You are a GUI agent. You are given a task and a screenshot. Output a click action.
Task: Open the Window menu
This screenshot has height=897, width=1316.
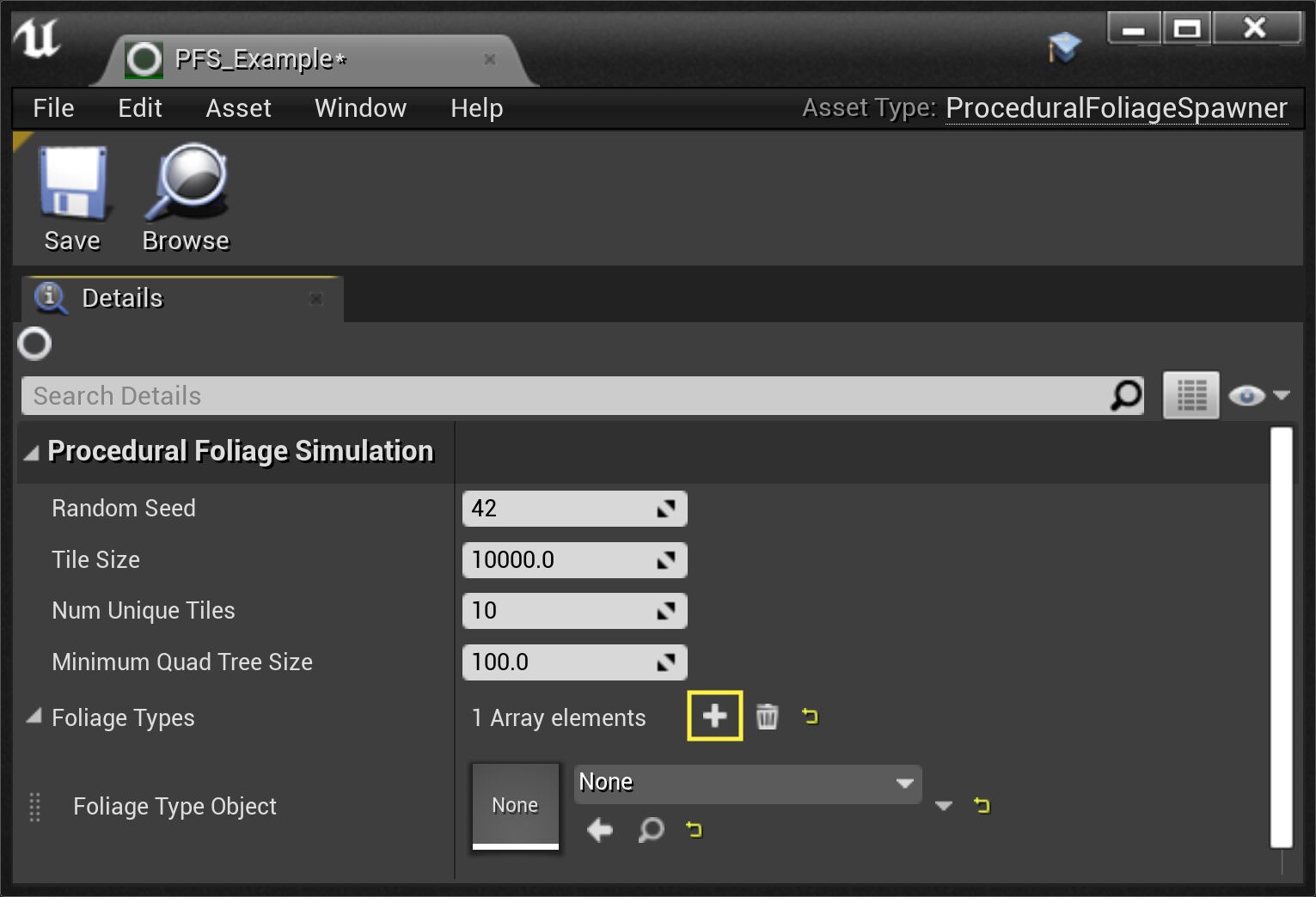click(360, 108)
